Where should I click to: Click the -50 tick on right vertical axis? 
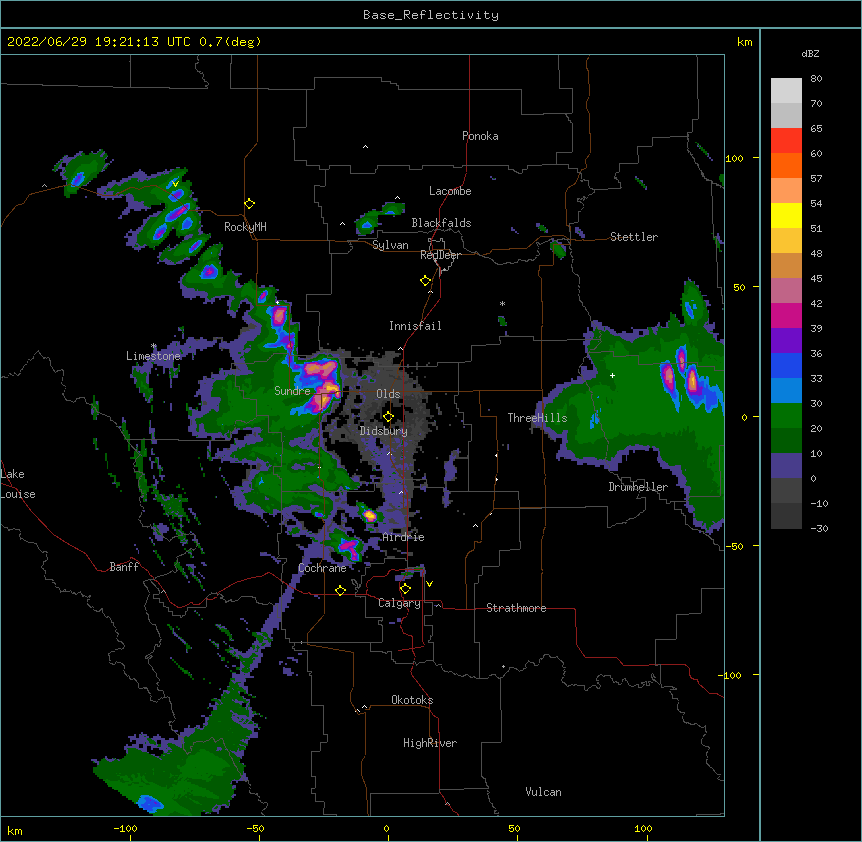coord(734,546)
